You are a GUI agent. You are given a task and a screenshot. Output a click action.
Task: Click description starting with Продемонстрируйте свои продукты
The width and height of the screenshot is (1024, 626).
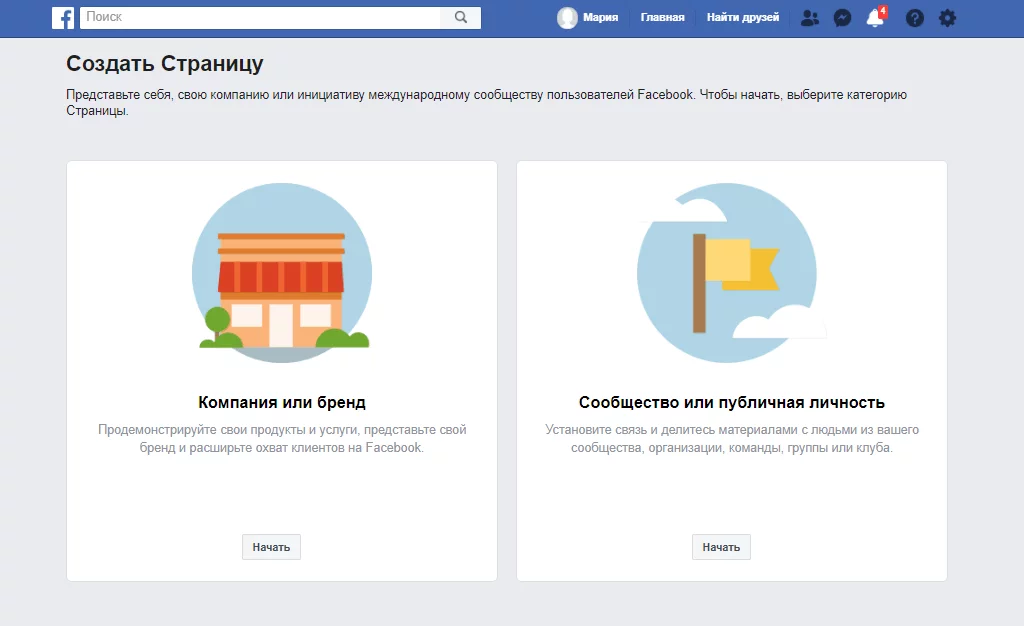coord(282,439)
